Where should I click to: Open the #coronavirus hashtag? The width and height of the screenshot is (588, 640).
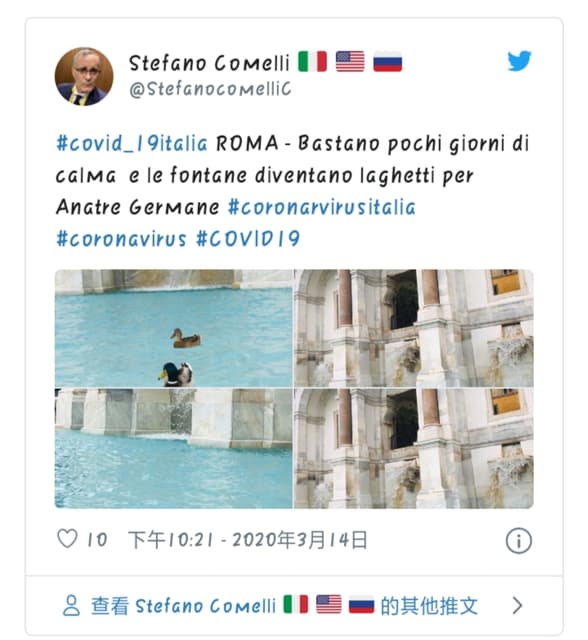(x=121, y=239)
